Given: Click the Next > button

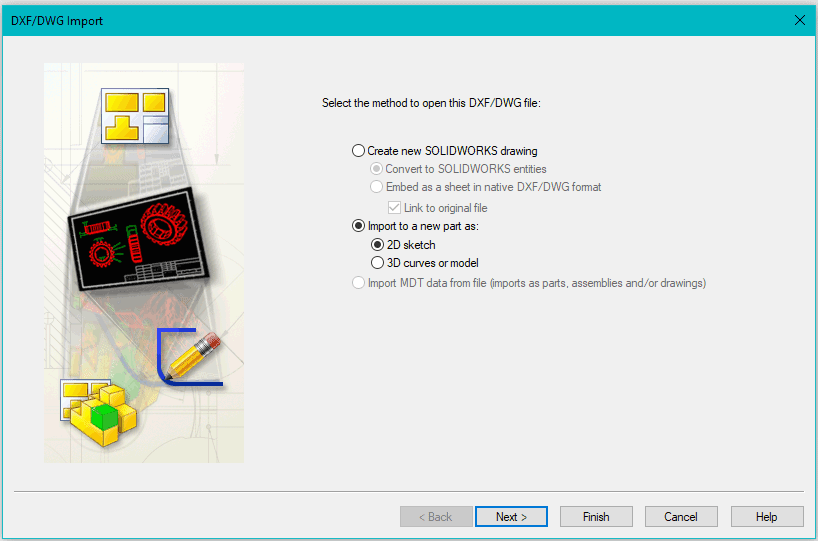Looking at the screenshot, I should pyautogui.click(x=511, y=516).
